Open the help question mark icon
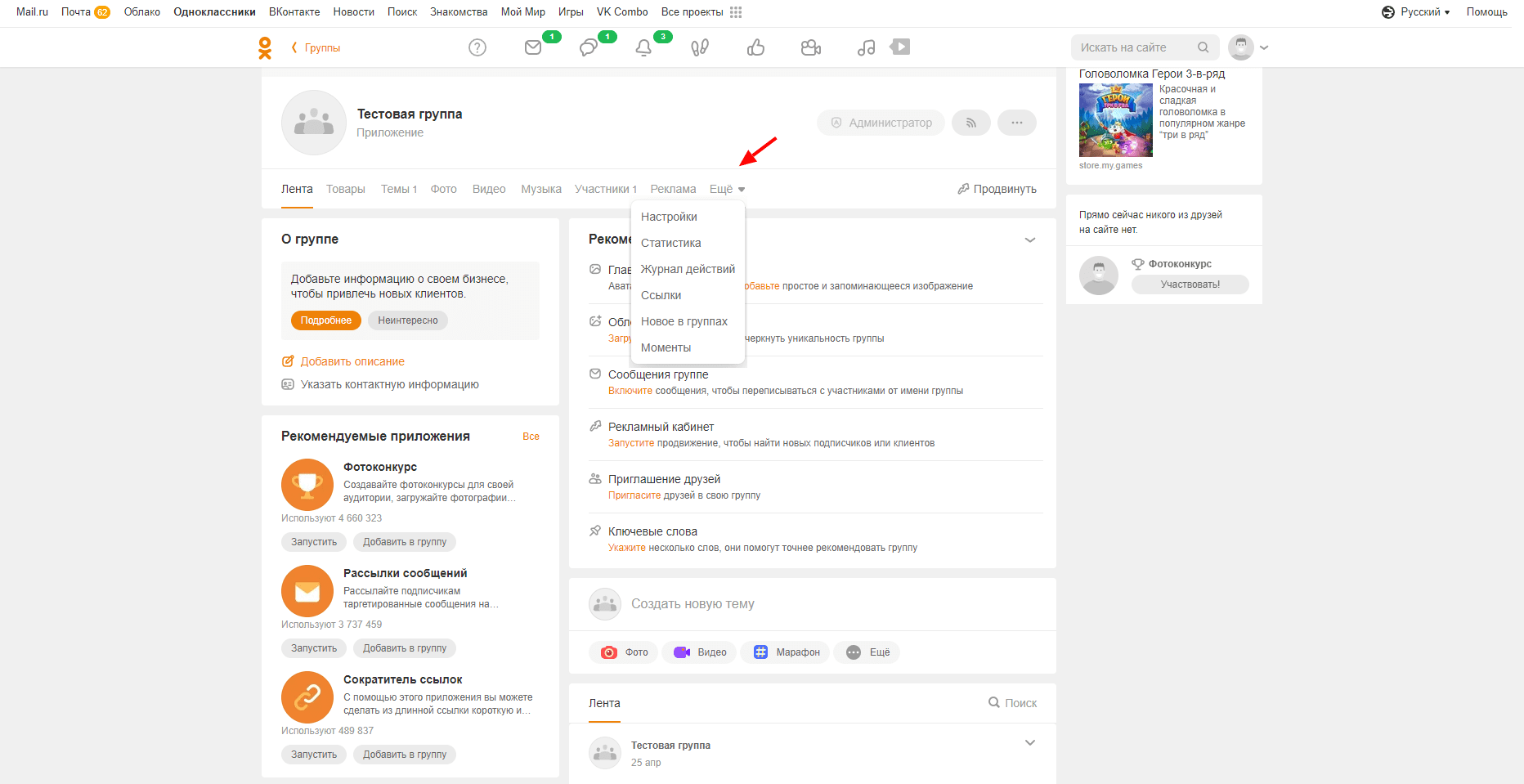Viewport: 1524px width, 784px height. 477,47
